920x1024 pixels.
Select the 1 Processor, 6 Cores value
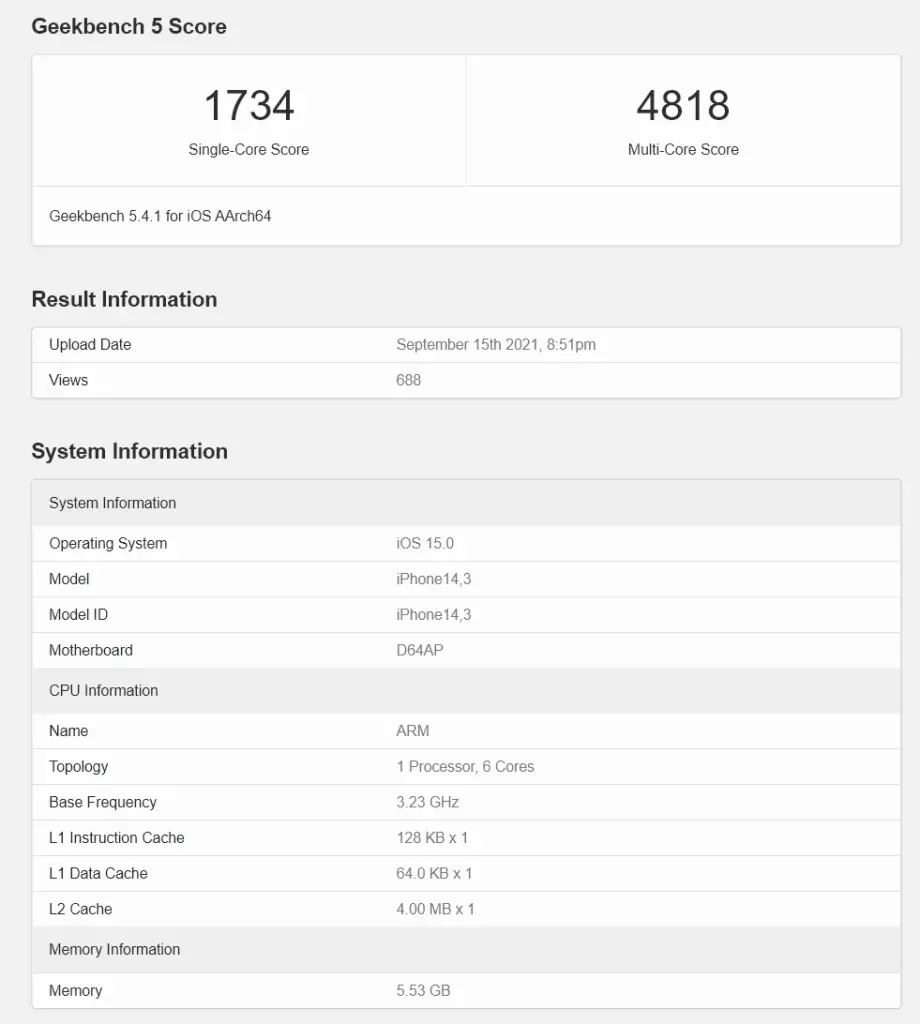click(465, 767)
